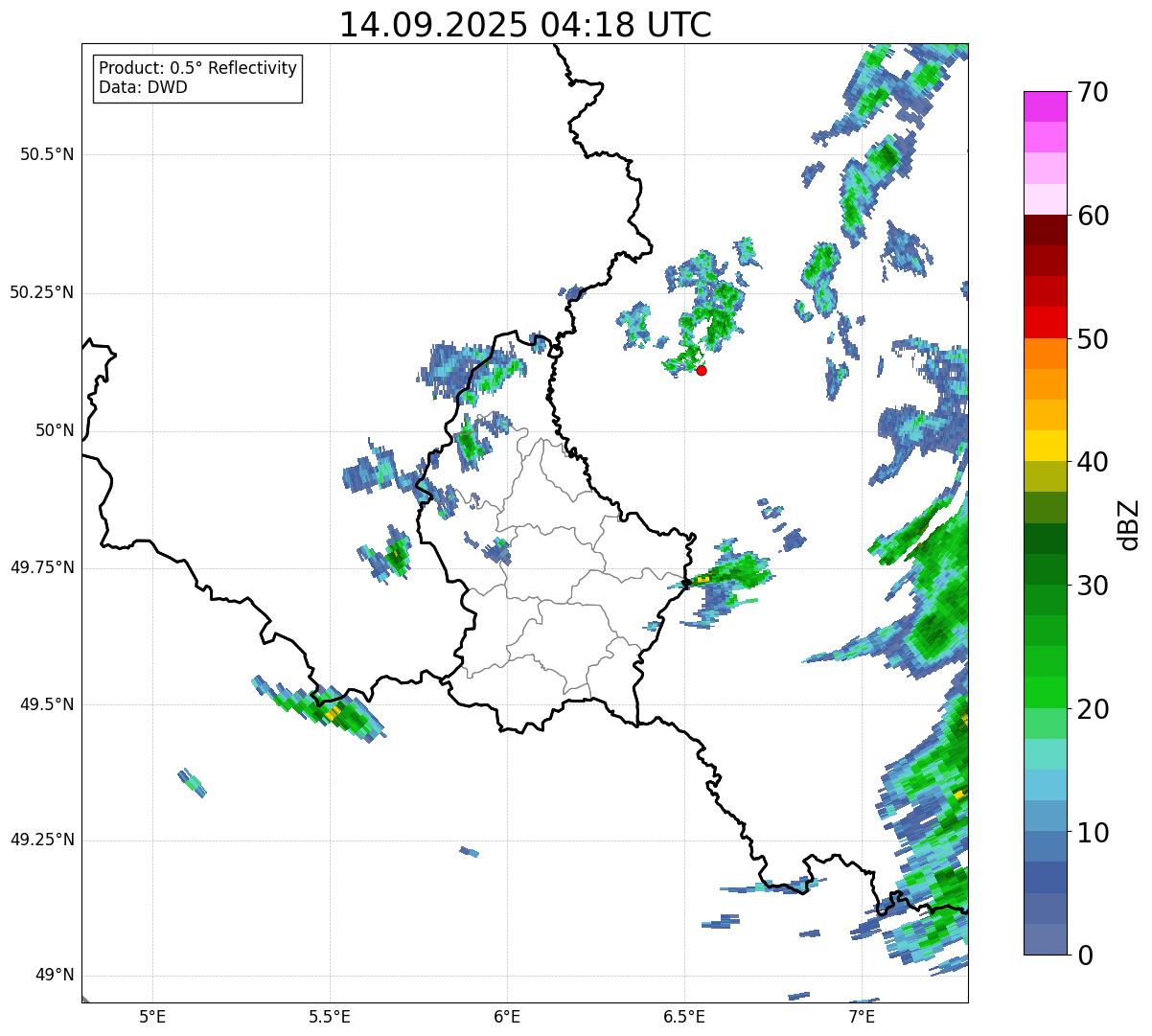
Task: Click the 49.25°N latitude label
Action: tap(42, 840)
